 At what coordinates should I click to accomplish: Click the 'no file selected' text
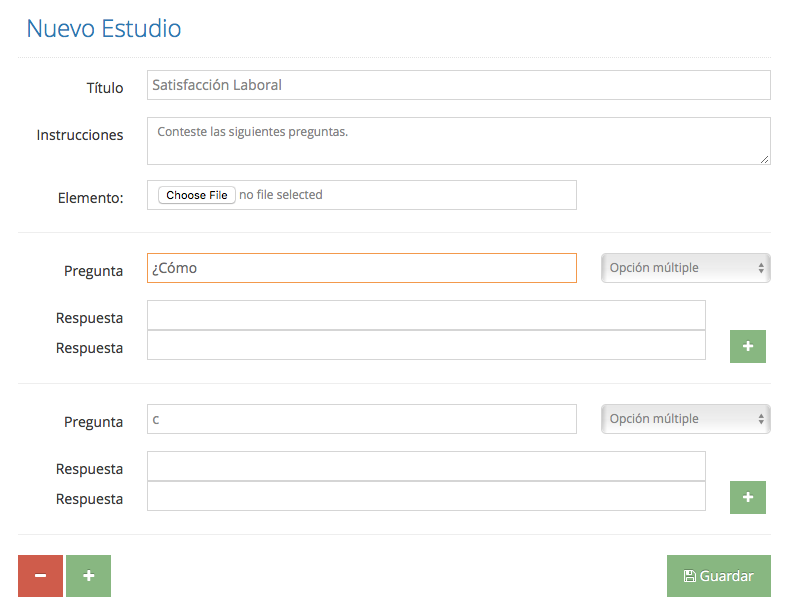pos(281,195)
